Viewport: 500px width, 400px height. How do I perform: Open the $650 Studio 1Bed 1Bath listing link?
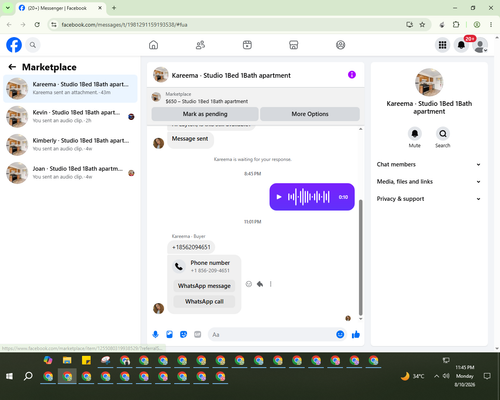[x=207, y=101]
